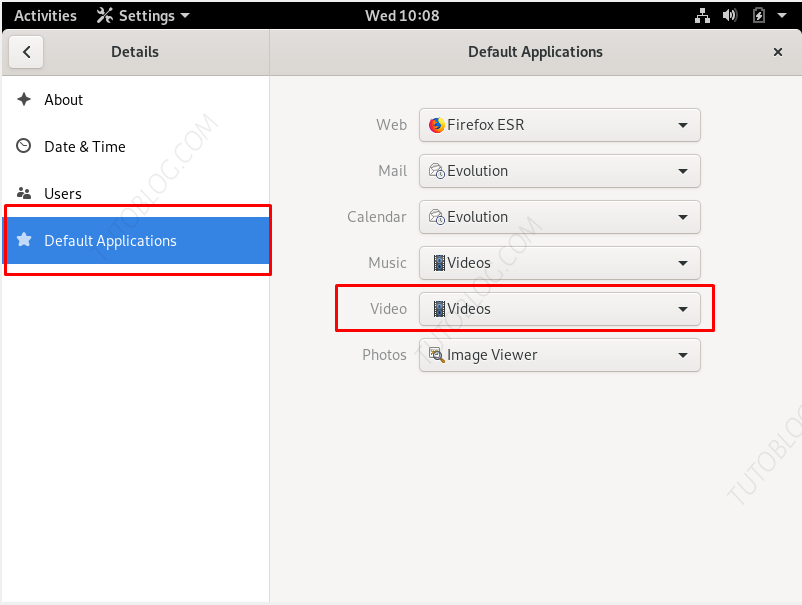Click the volume speaker icon in top bar
802x605 pixels.
click(x=730, y=15)
